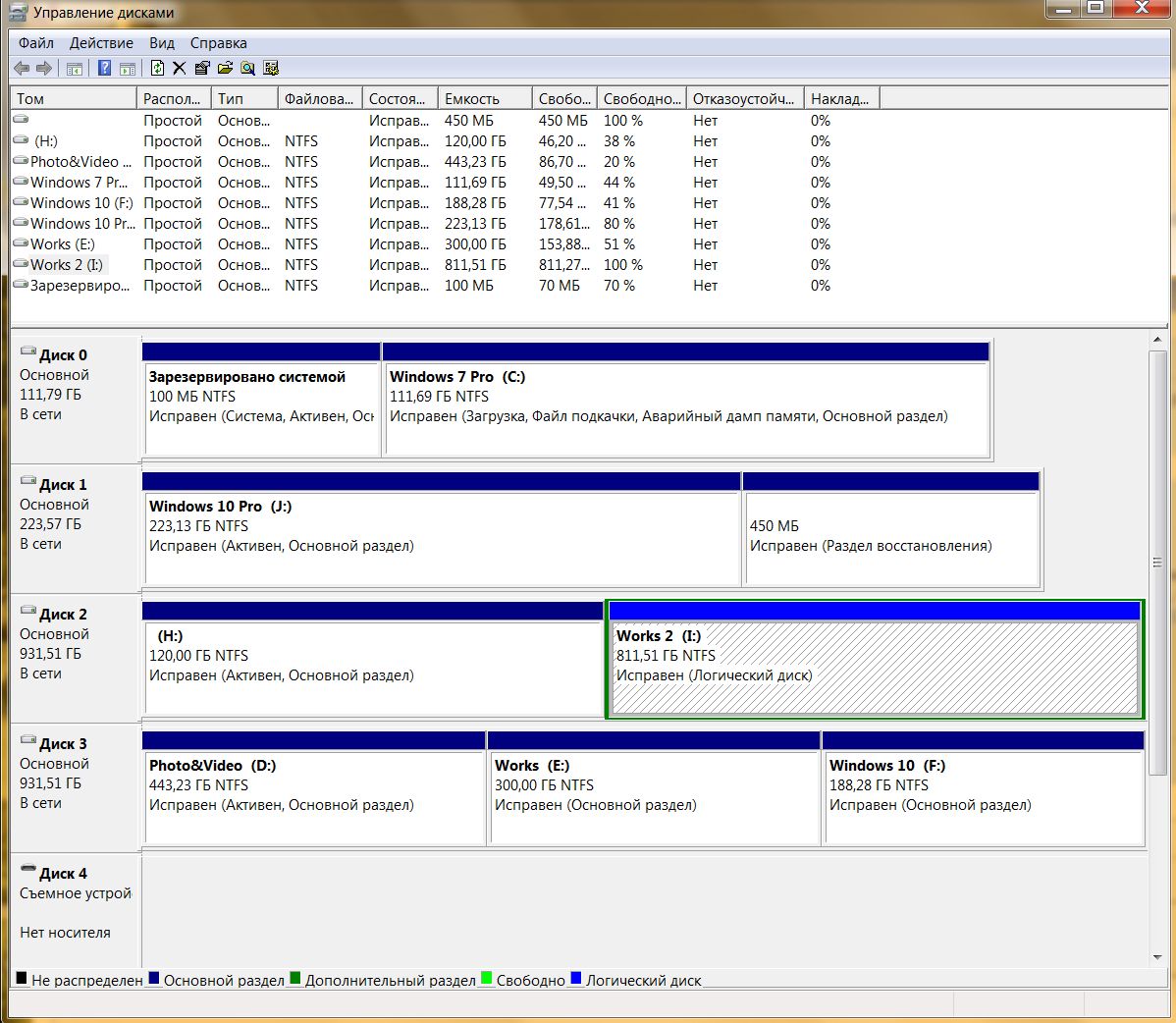Image resolution: width=1176 pixels, height=1023 pixels.
Task: Open Properties via the toolbar icon
Action: point(202,68)
